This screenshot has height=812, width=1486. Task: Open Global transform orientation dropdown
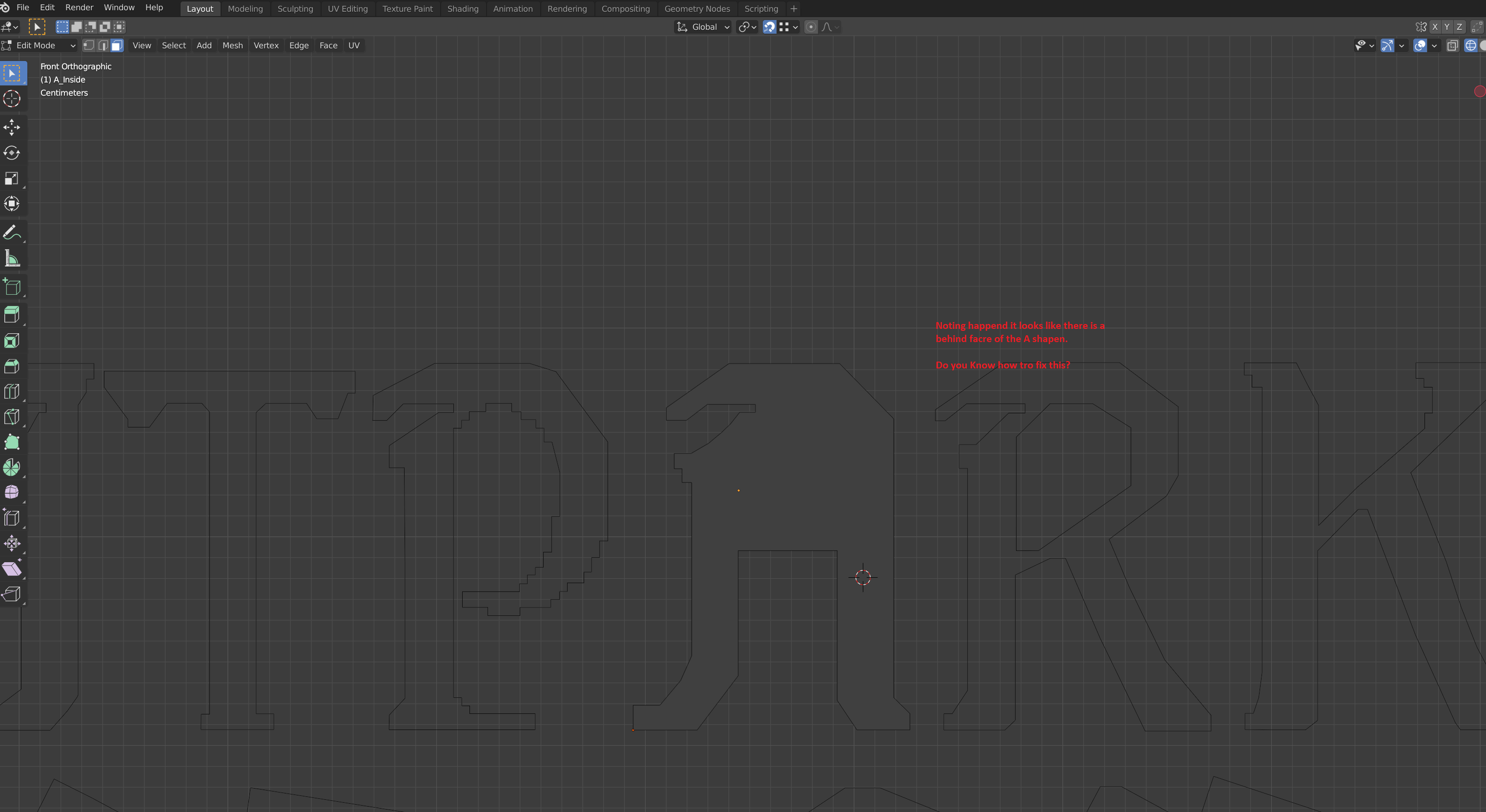703,27
